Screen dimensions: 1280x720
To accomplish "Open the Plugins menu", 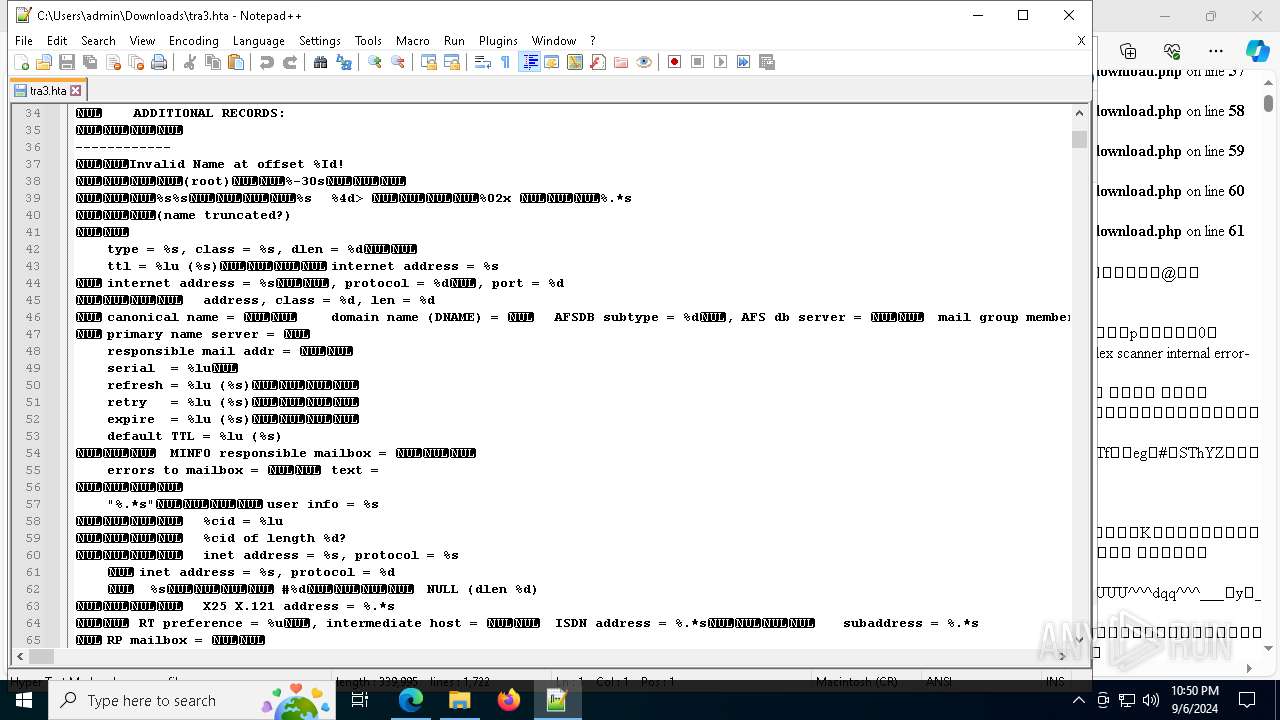I will 498,41.
